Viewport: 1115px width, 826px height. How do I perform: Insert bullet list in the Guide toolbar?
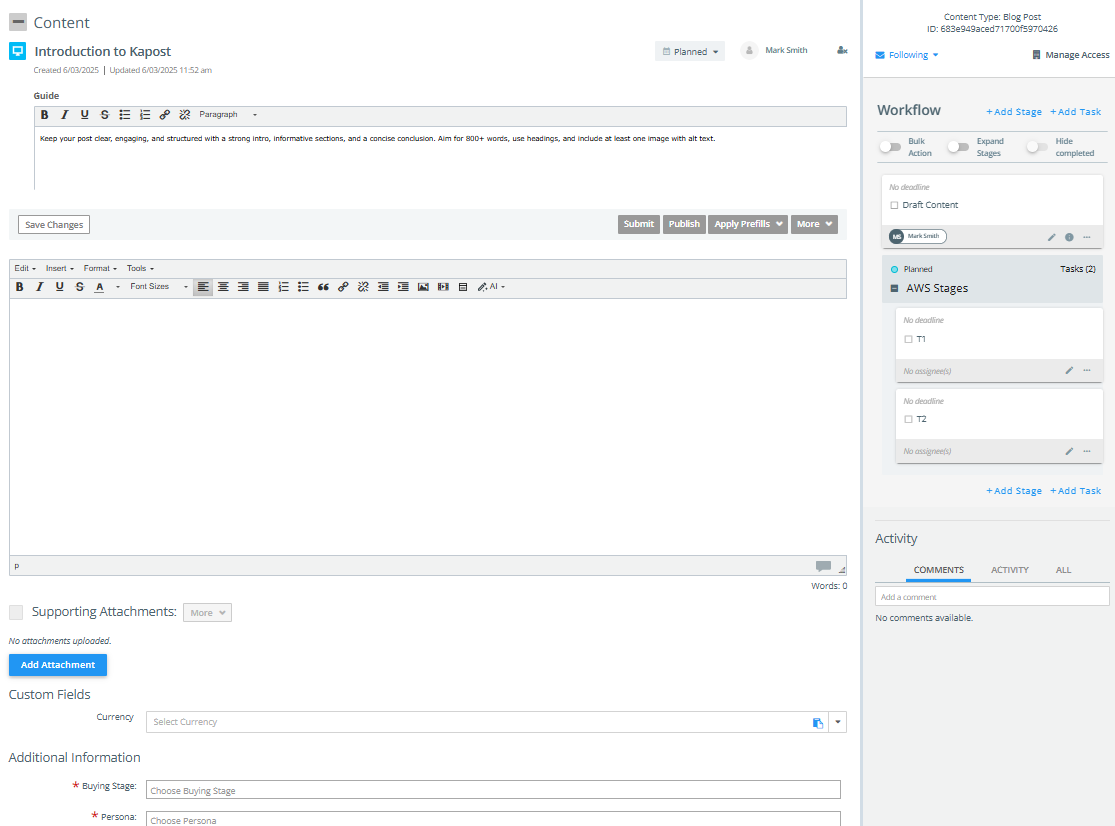pyautogui.click(x=124, y=114)
